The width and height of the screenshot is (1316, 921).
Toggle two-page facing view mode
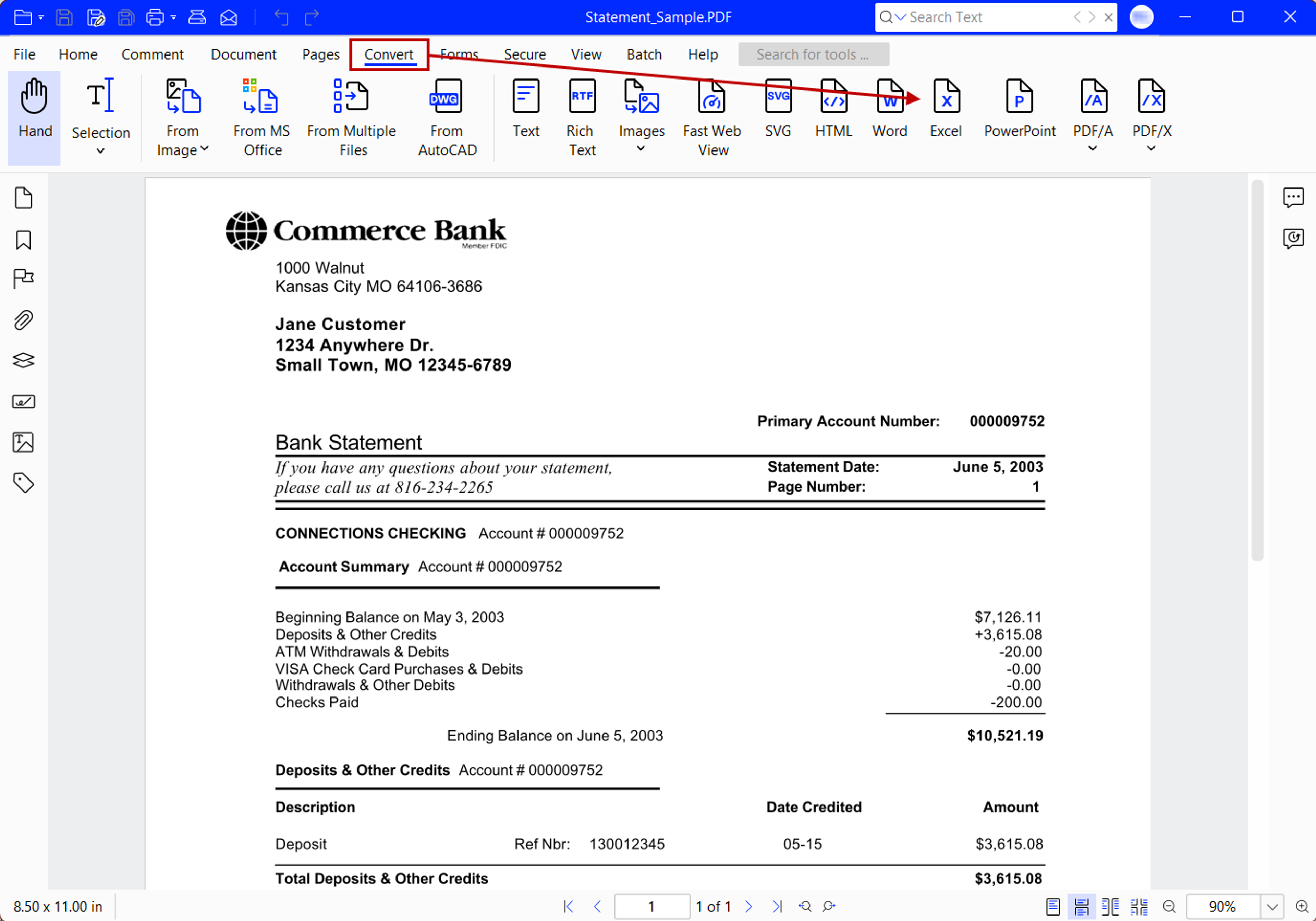[x=1110, y=907]
